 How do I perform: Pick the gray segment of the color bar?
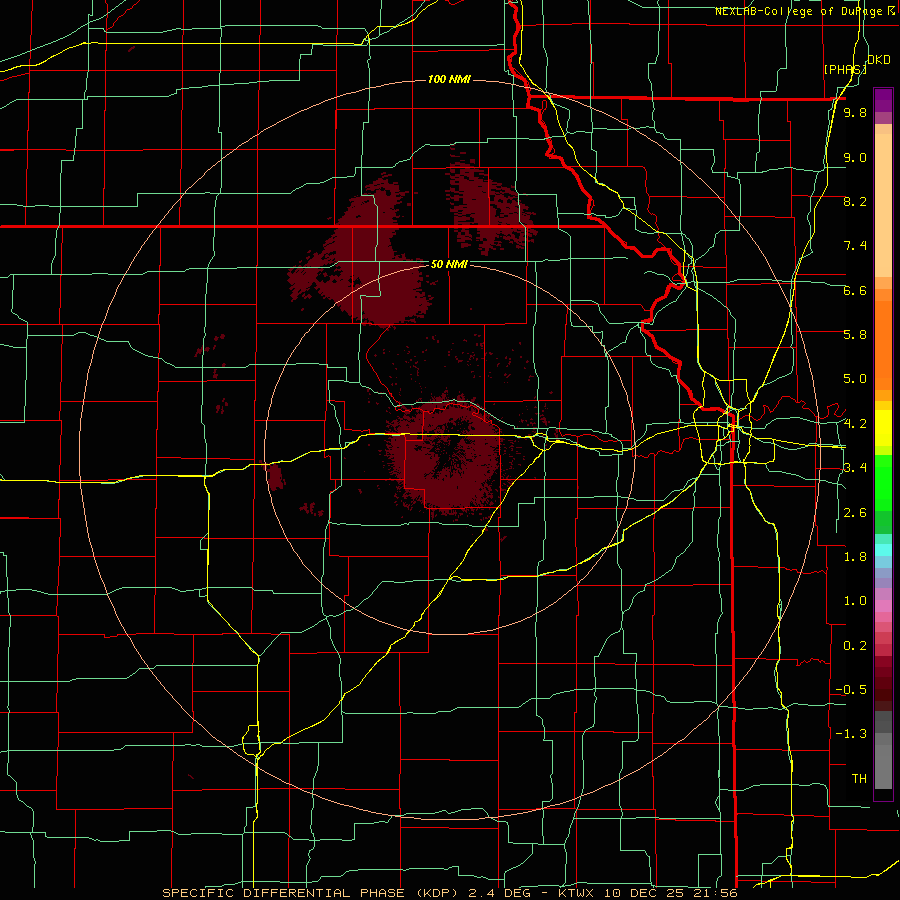click(883, 761)
